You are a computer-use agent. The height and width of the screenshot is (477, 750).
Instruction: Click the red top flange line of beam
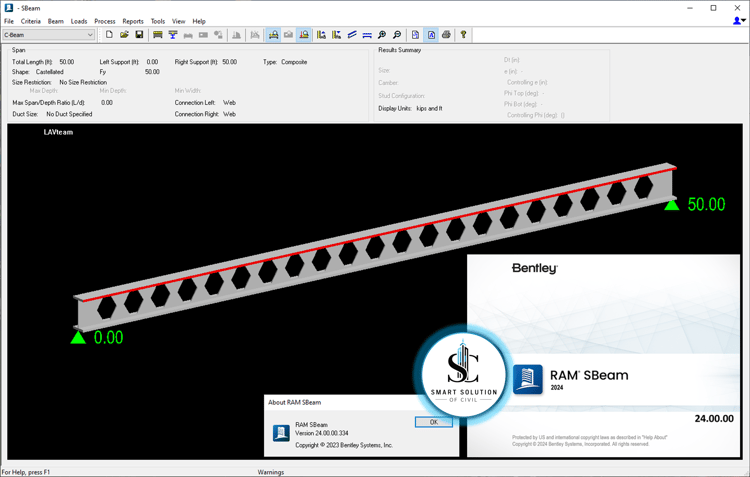tap(379, 234)
